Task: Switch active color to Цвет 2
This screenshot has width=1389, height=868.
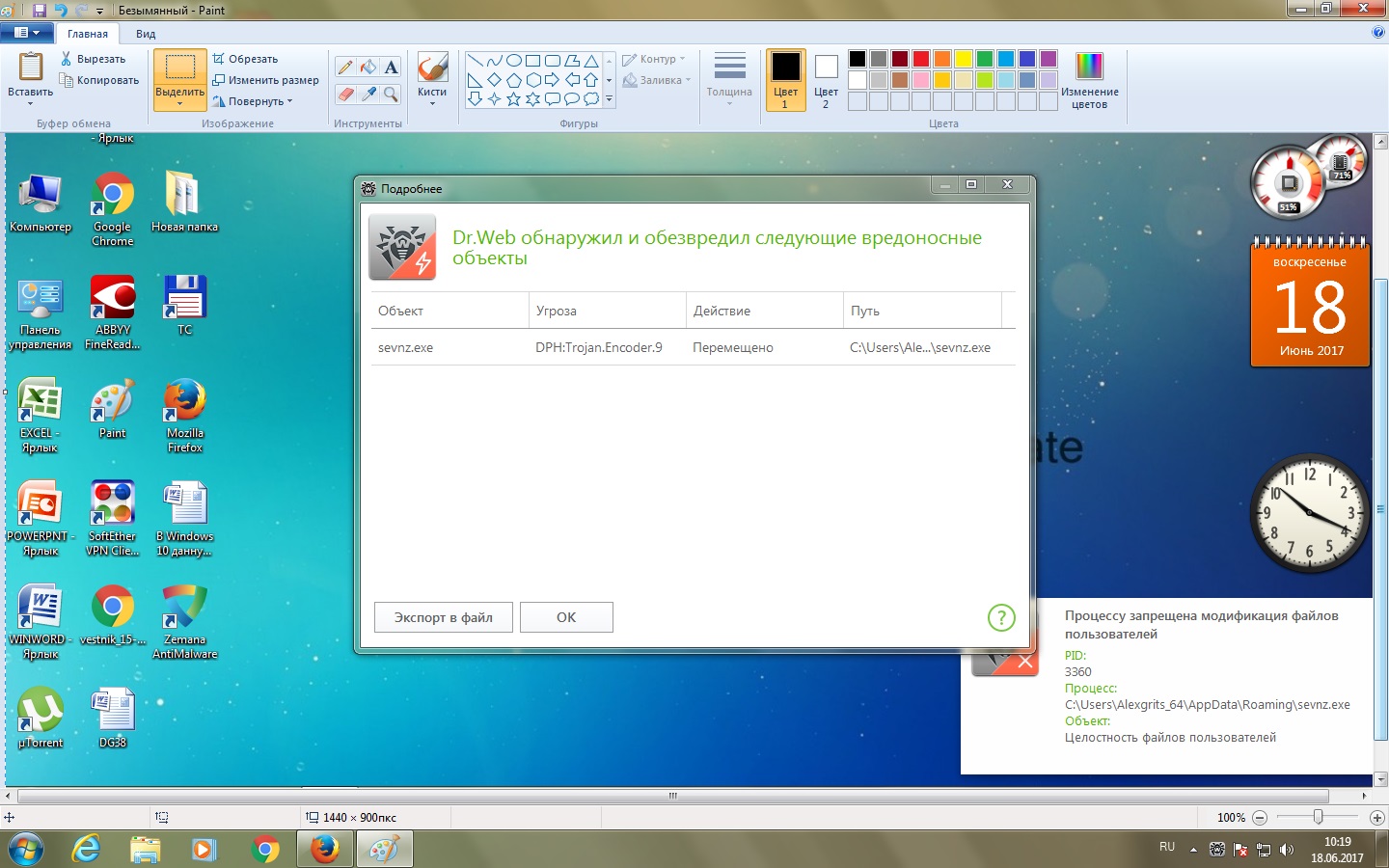Action: click(x=826, y=80)
